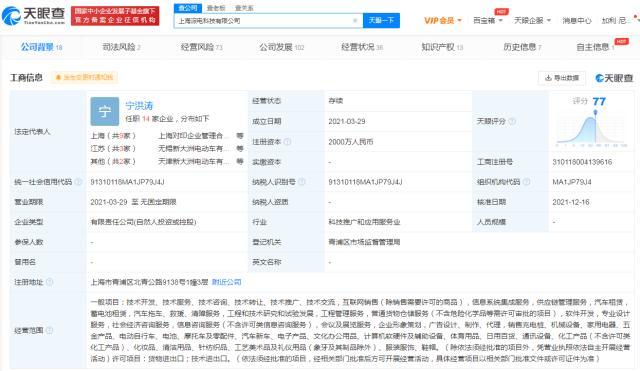Expand the 百宝箱 dropdown
The width and height of the screenshot is (640, 371).
[487, 20]
